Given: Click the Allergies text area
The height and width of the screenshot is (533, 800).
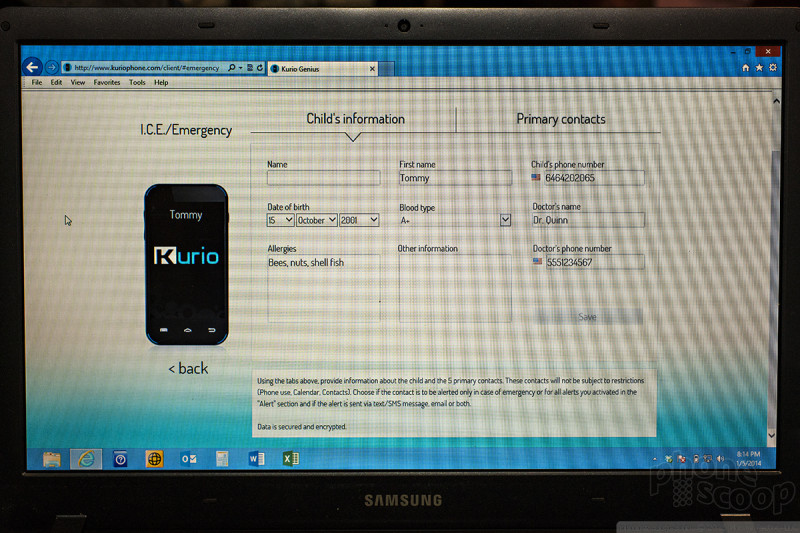Looking at the screenshot, I should pyautogui.click(x=323, y=288).
